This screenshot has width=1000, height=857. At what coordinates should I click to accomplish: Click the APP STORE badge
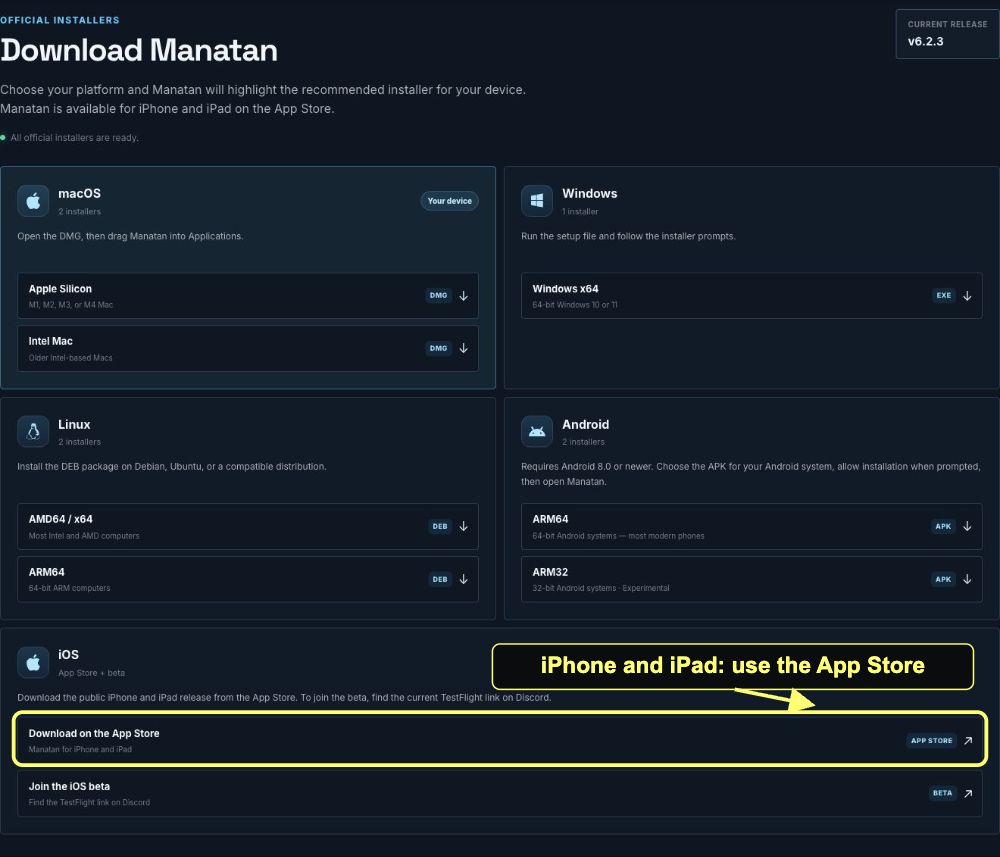pyautogui.click(x=931, y=740)
